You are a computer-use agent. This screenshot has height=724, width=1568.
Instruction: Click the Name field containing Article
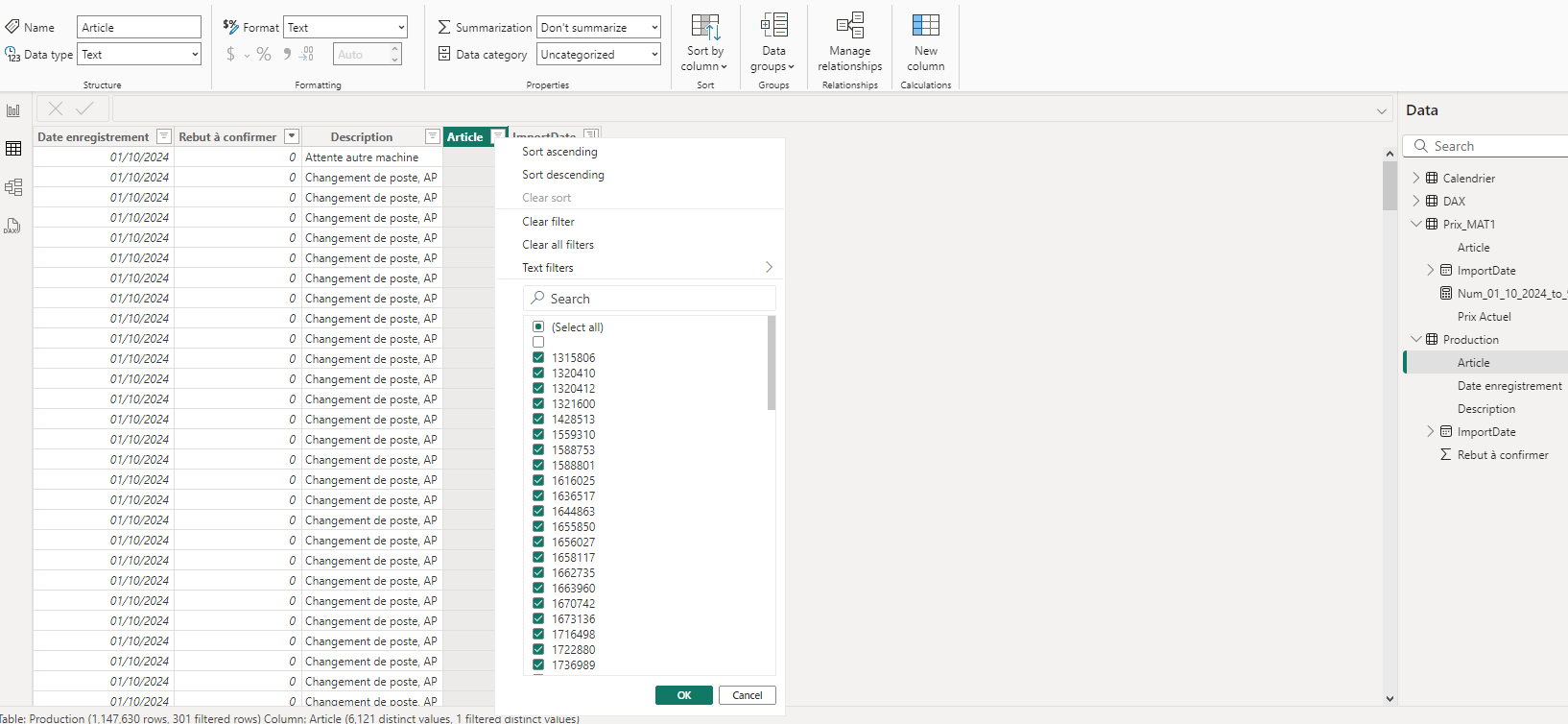point(139,28)
